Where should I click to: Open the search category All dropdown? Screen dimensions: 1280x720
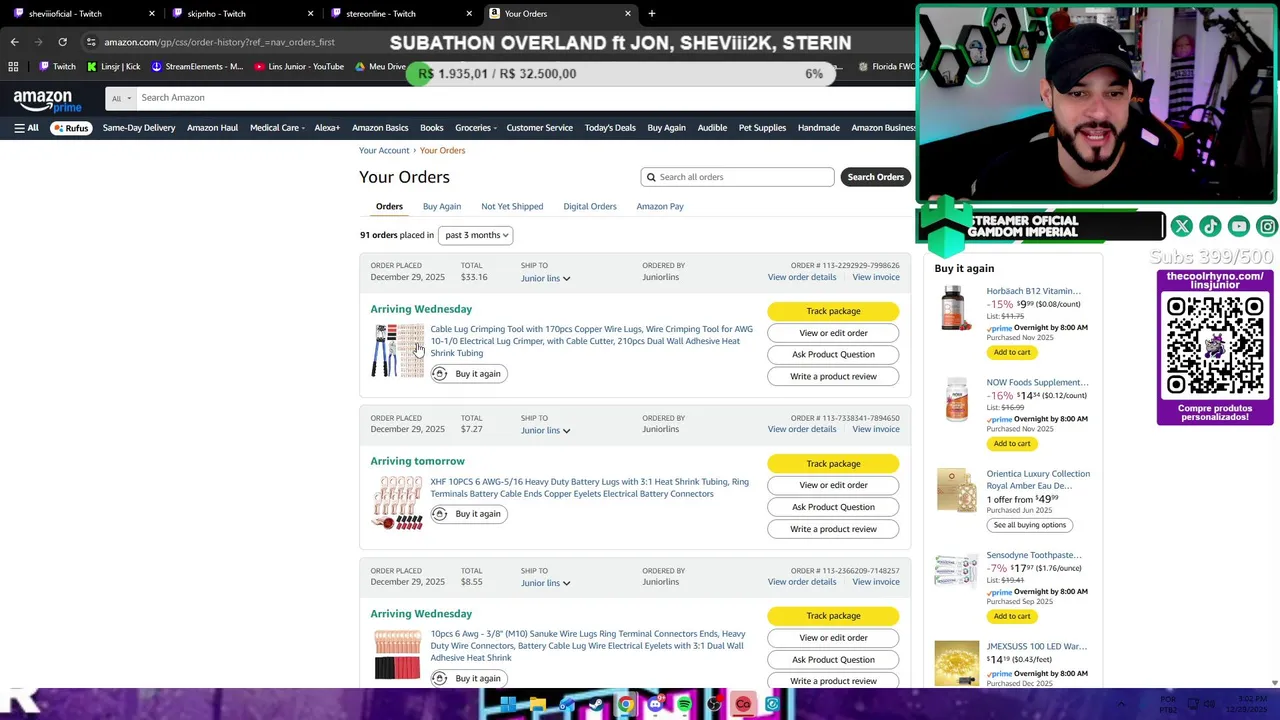click(120, 98)
